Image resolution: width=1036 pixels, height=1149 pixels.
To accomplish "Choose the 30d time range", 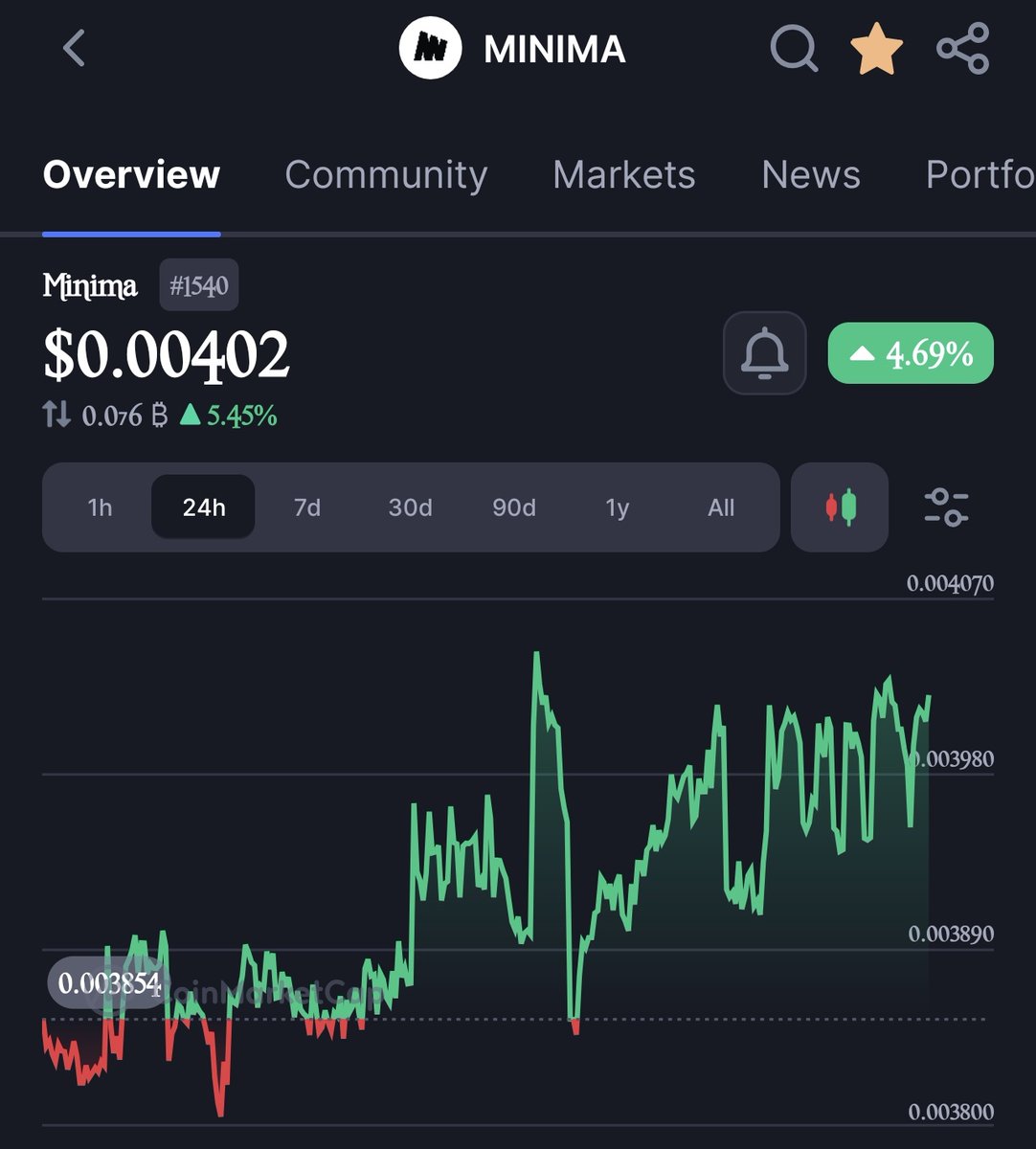I will (x=410, y=507).
